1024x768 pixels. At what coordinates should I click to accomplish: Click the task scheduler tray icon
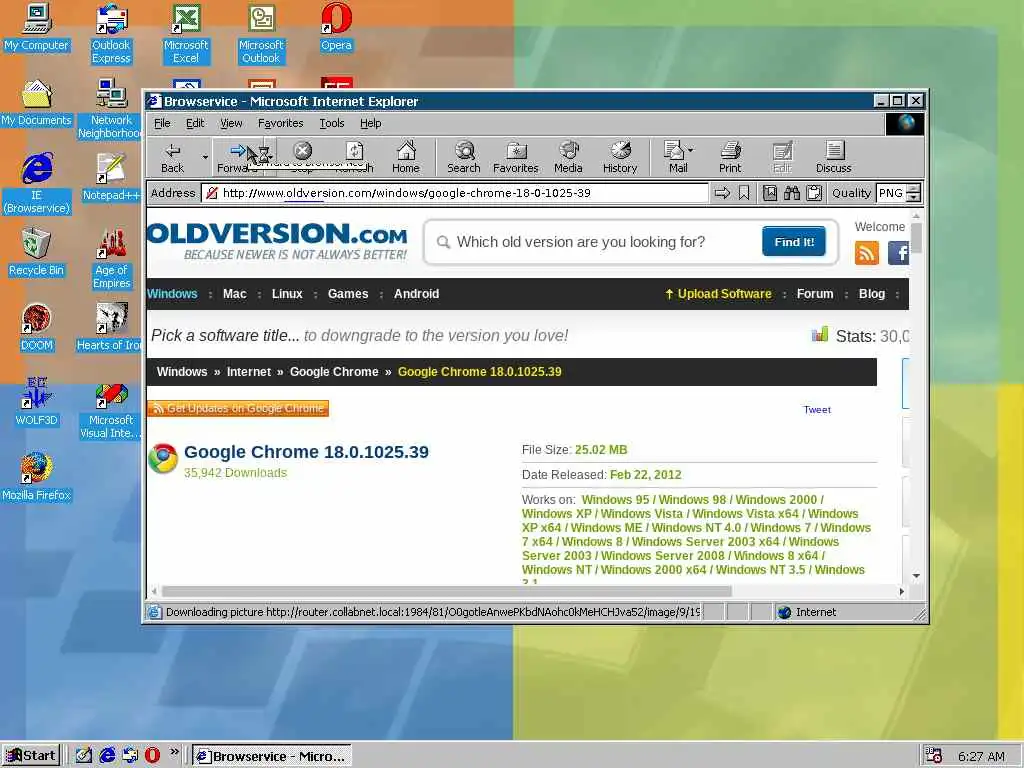pyautogui.click(x=934, y=756)
